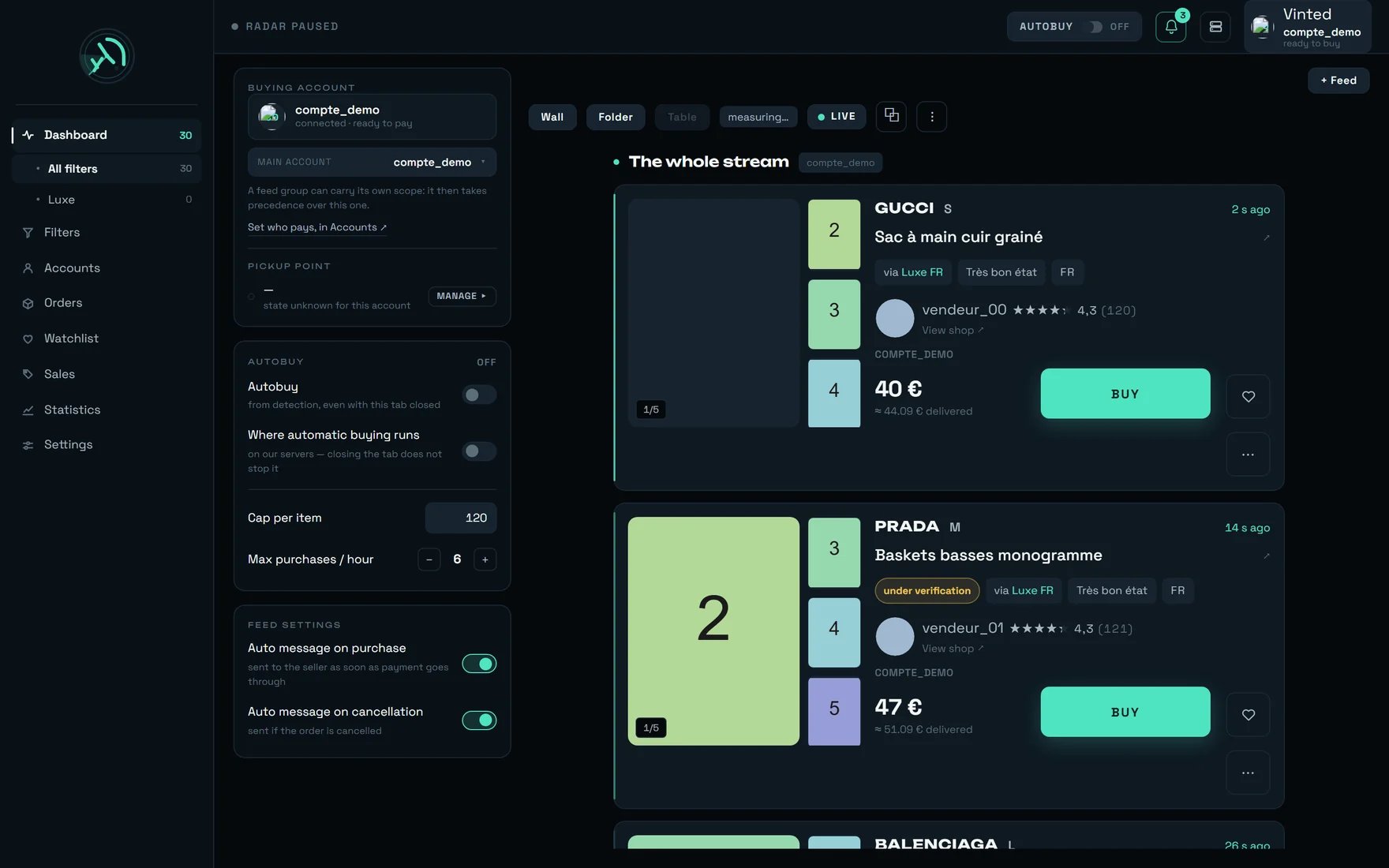Select Gucci thumbnail number 2
The height and width of the screenshot is (868, 1389).
(x=834, y=234)
